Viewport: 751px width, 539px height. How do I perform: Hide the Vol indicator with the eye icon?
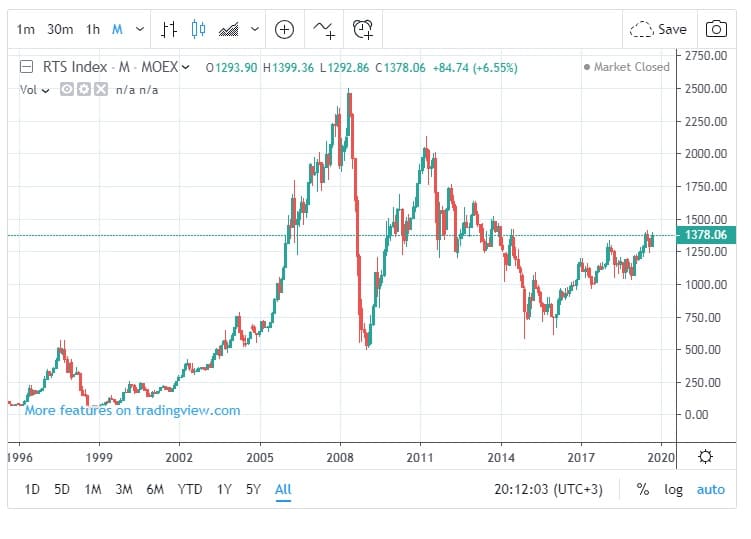click(x=67, y=90)
